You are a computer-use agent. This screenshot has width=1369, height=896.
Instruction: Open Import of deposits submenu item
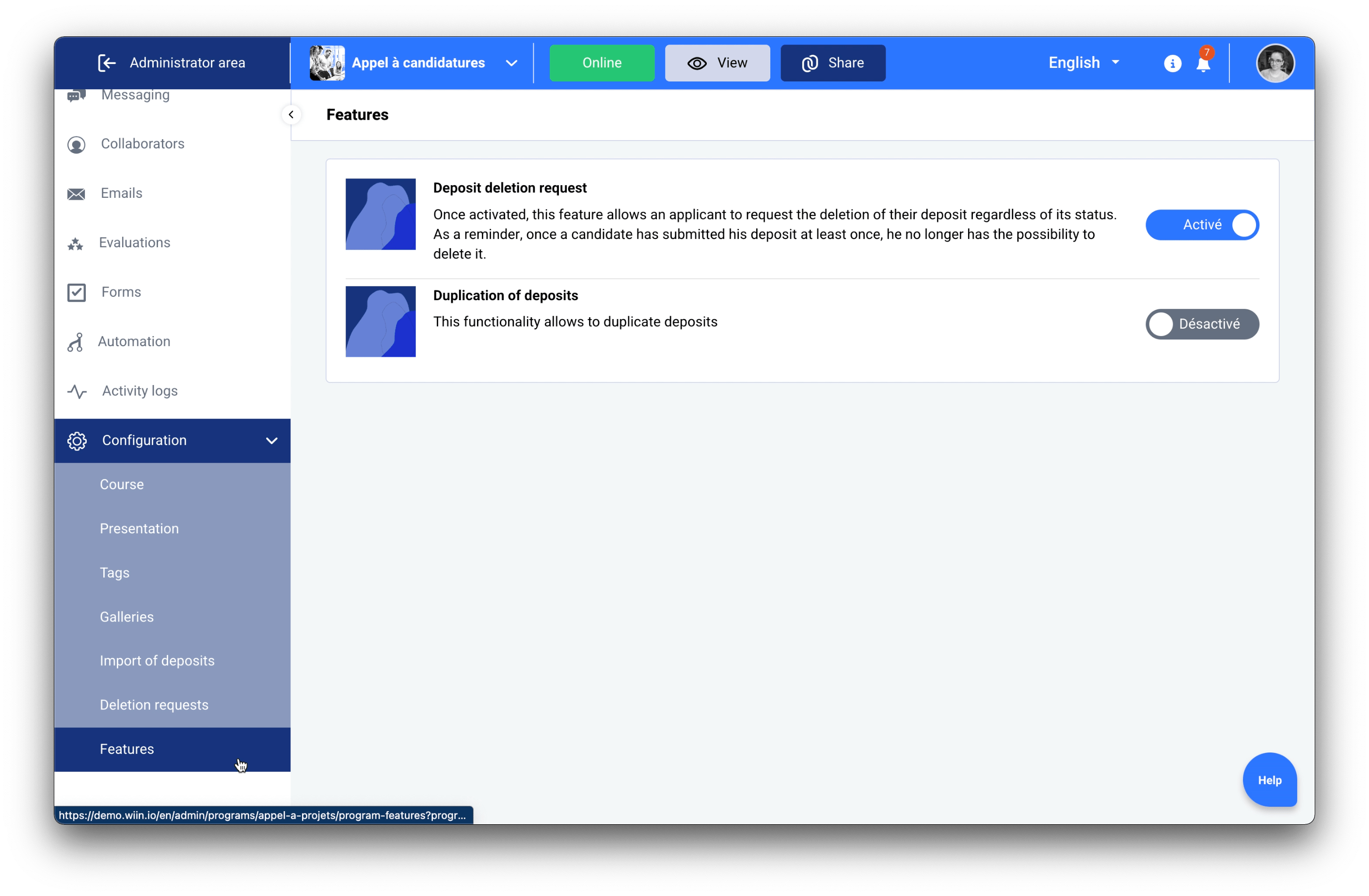[172, 661]
